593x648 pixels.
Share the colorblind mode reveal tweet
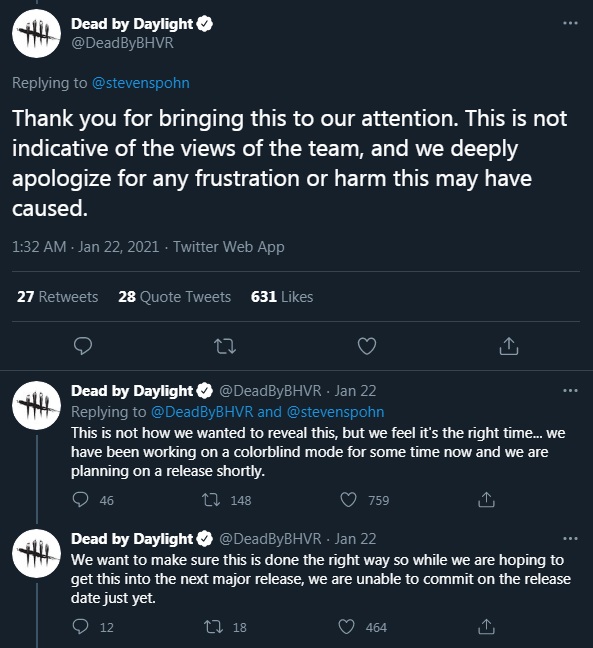coord(486,500)
